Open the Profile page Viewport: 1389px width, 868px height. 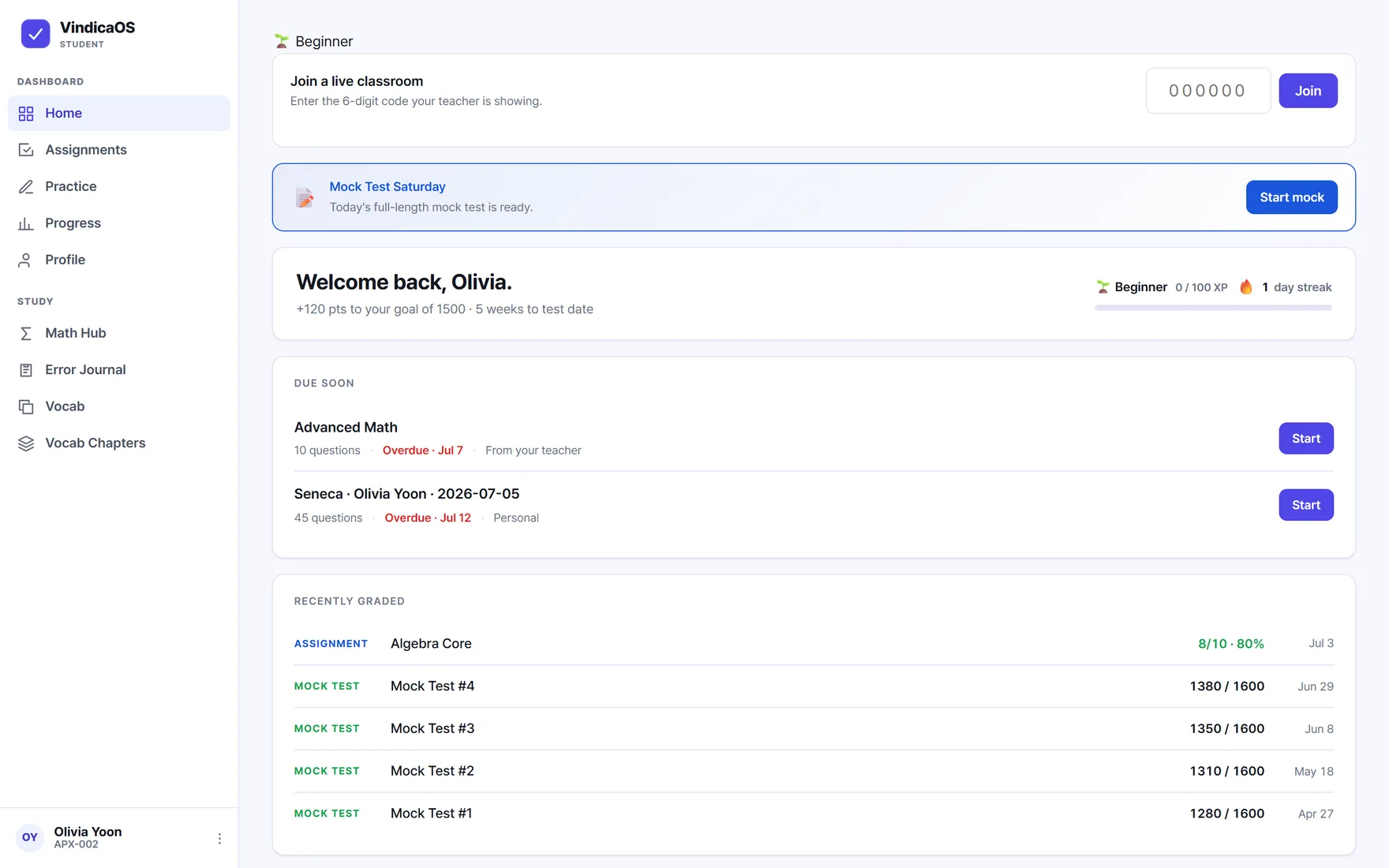pyautogui.click(x=119, y=260)
